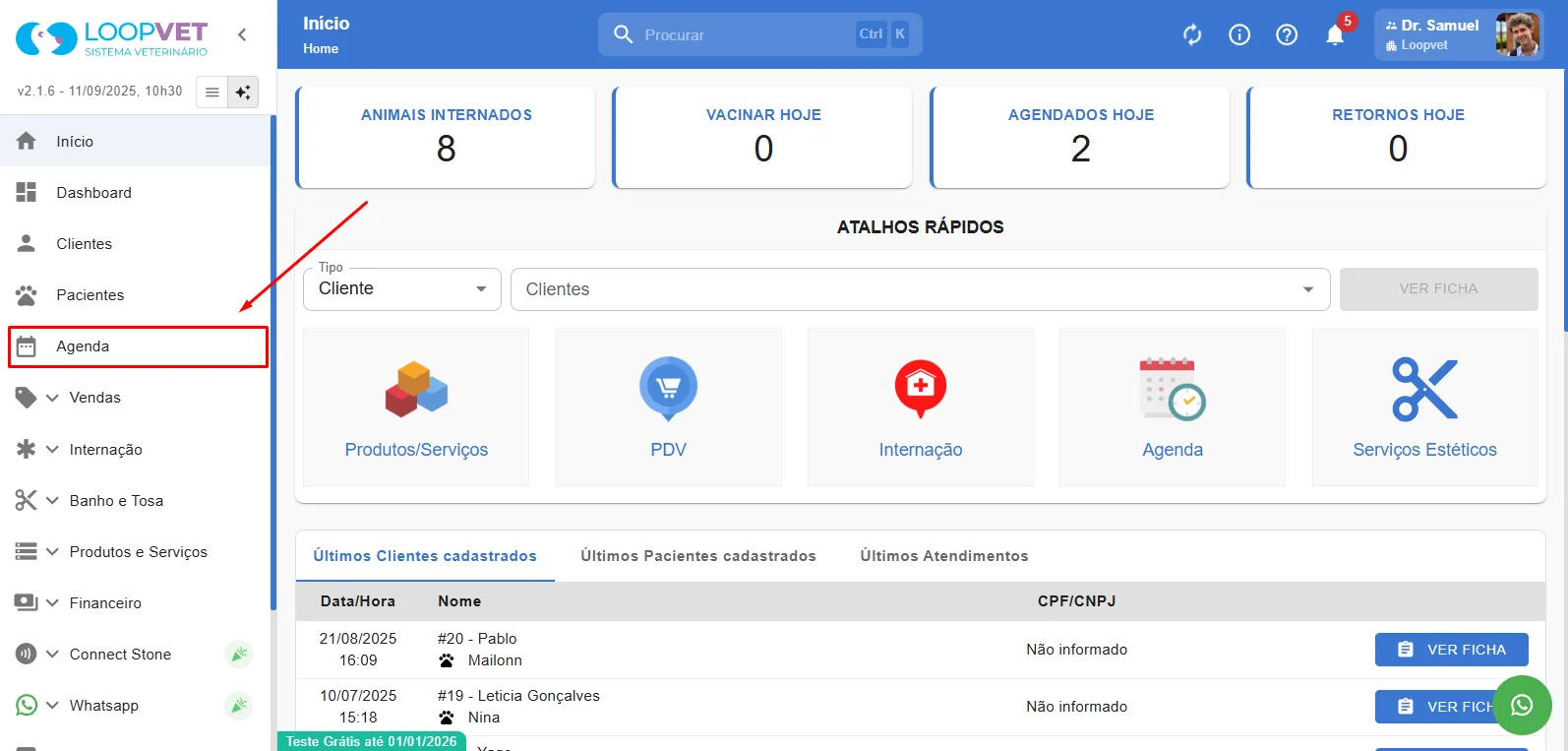Click the pet name Nina

pyautogui.click(x=484, y=718)
